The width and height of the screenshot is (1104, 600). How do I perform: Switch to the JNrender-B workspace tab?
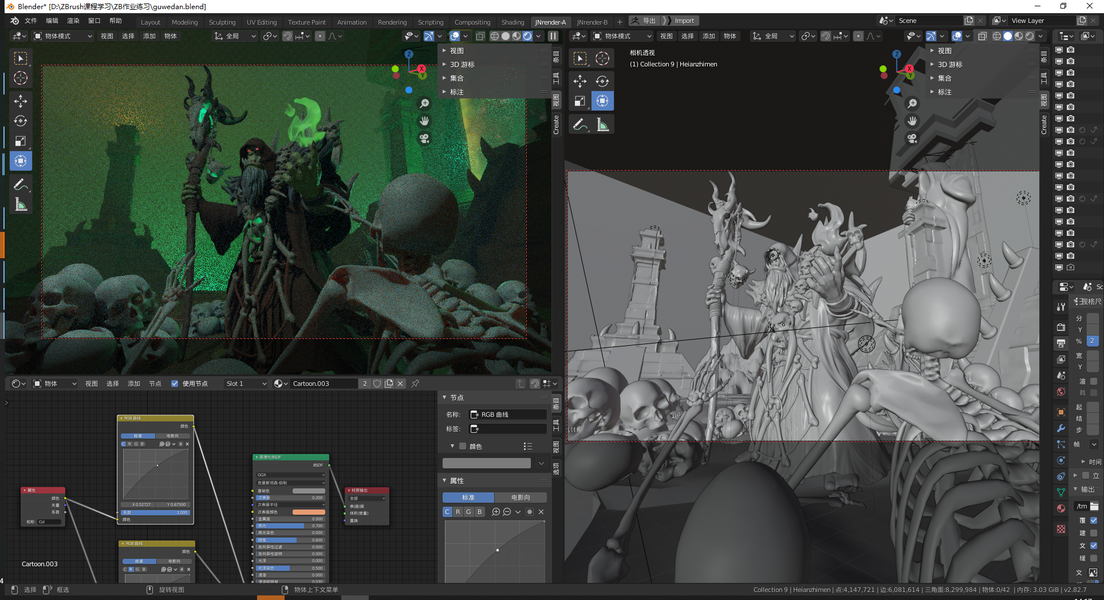pyautogui.click(x=592, y=23)
